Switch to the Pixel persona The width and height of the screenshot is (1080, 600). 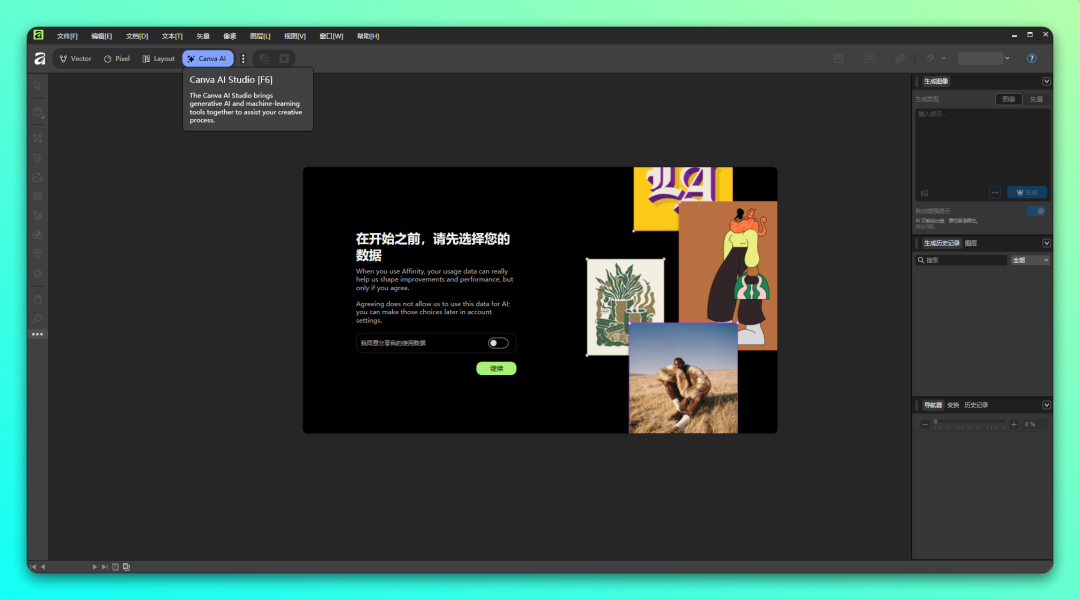(x=116, y=58)
